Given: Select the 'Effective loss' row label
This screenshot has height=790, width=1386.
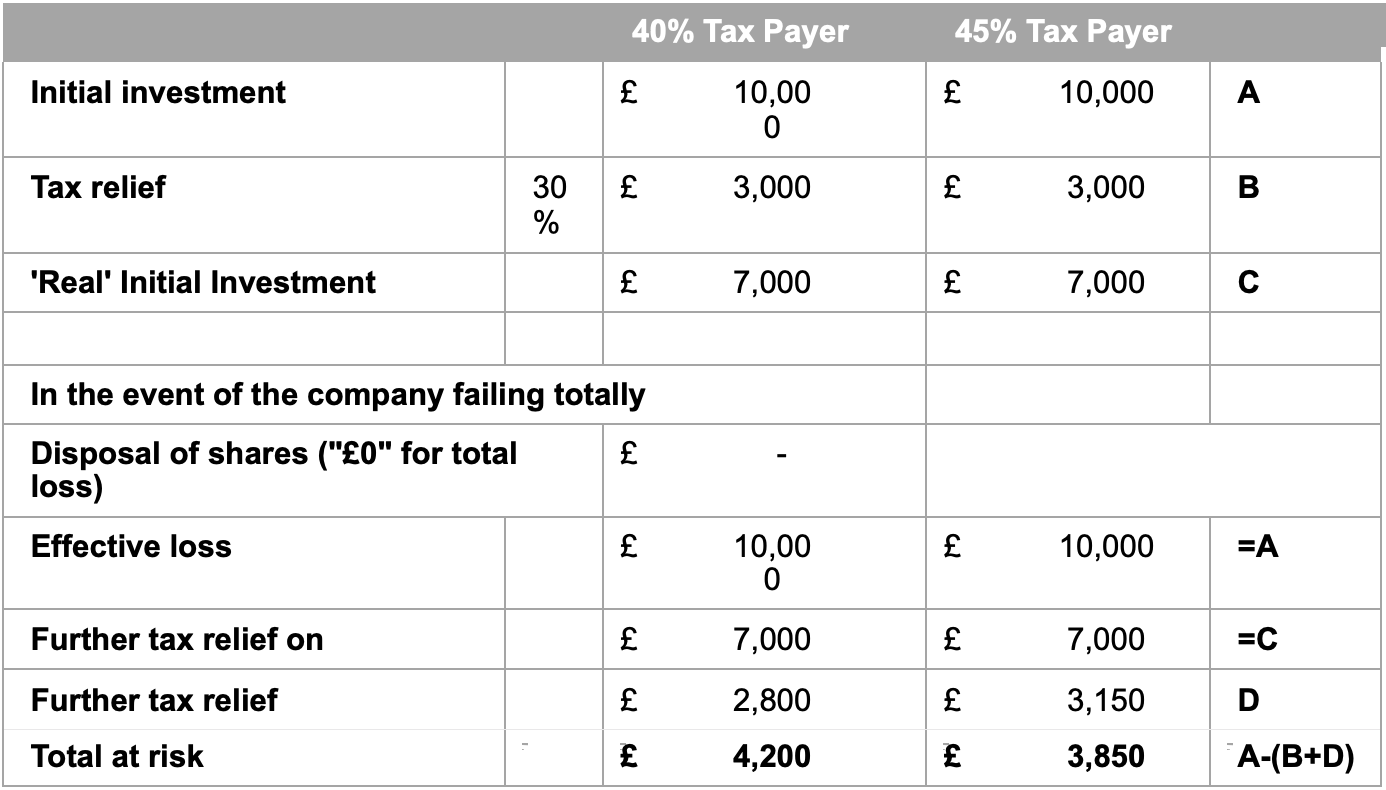Looking at the screenshot, I should point(131,546).
